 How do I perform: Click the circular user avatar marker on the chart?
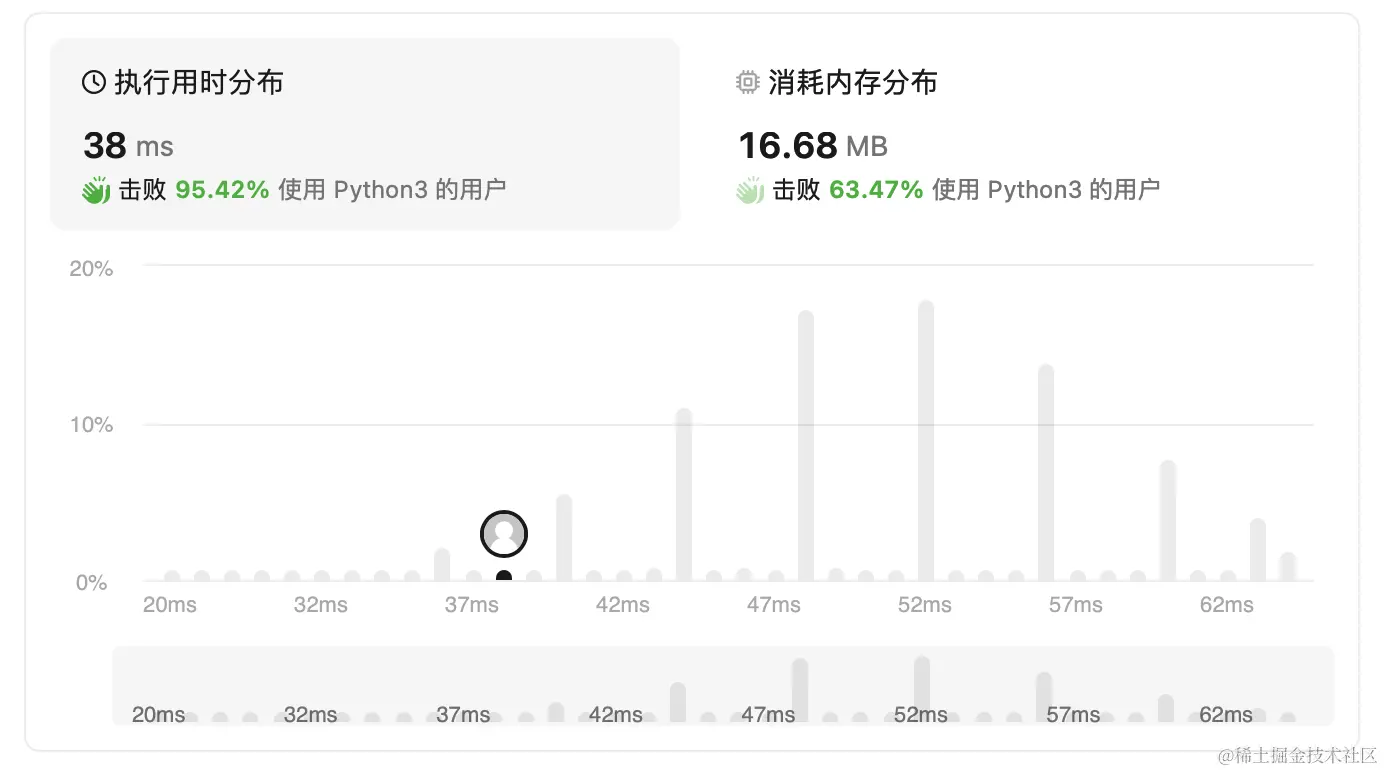coord(504,533)
